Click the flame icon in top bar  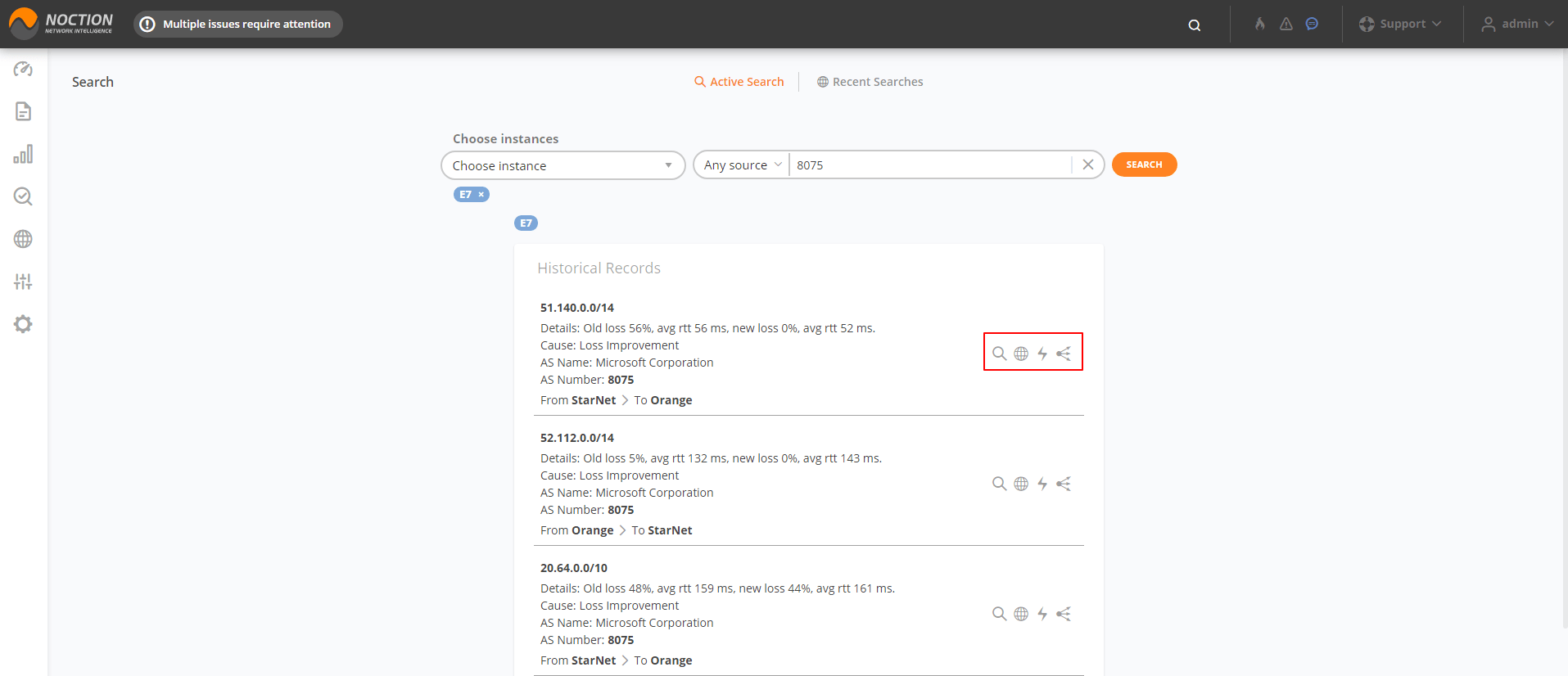coord(1260,24)
